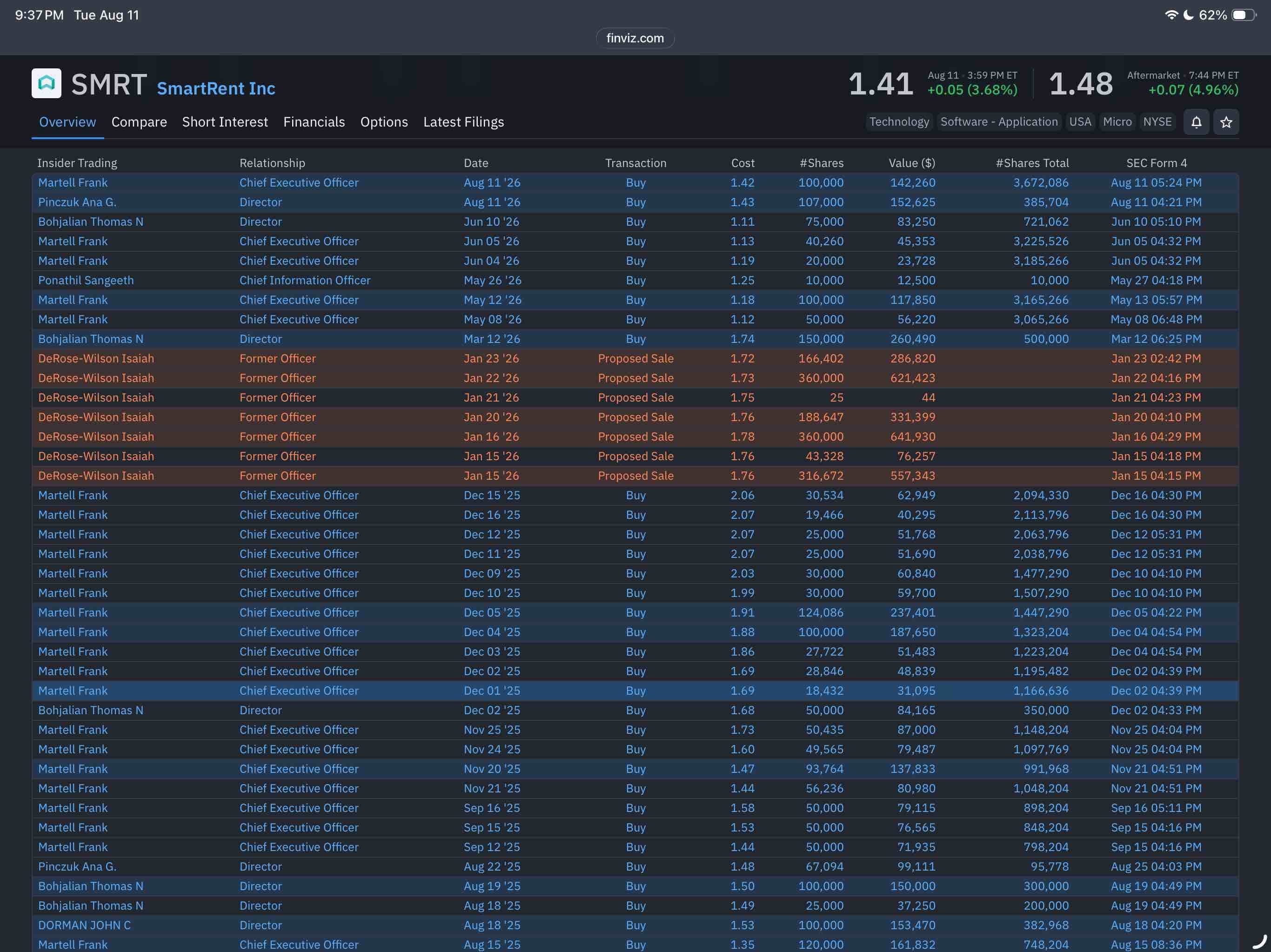1271x952 pixels.
Task: Open Bohjalian Thomas N Jun 10 '26 insider link
Action: pos(91,222)
